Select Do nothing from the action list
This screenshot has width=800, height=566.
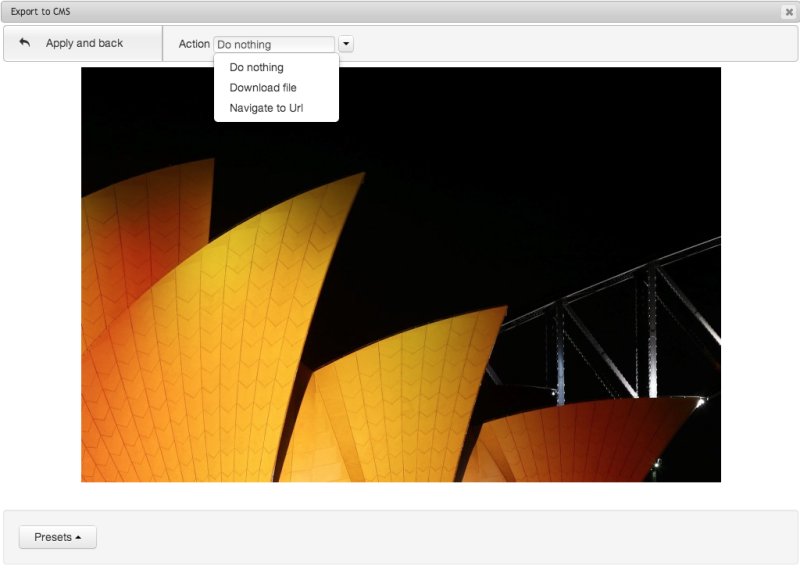pos(276,67)
